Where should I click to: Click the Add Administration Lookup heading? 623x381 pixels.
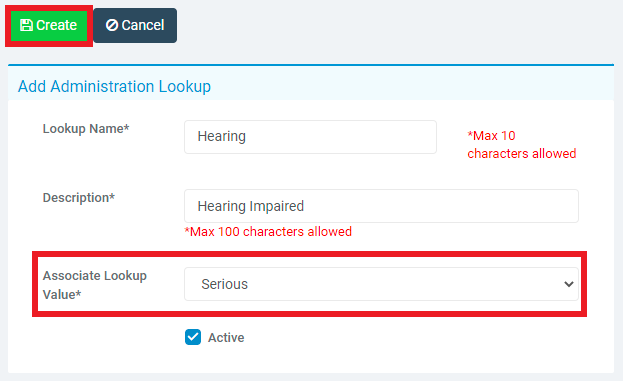(x=114, y=86)
